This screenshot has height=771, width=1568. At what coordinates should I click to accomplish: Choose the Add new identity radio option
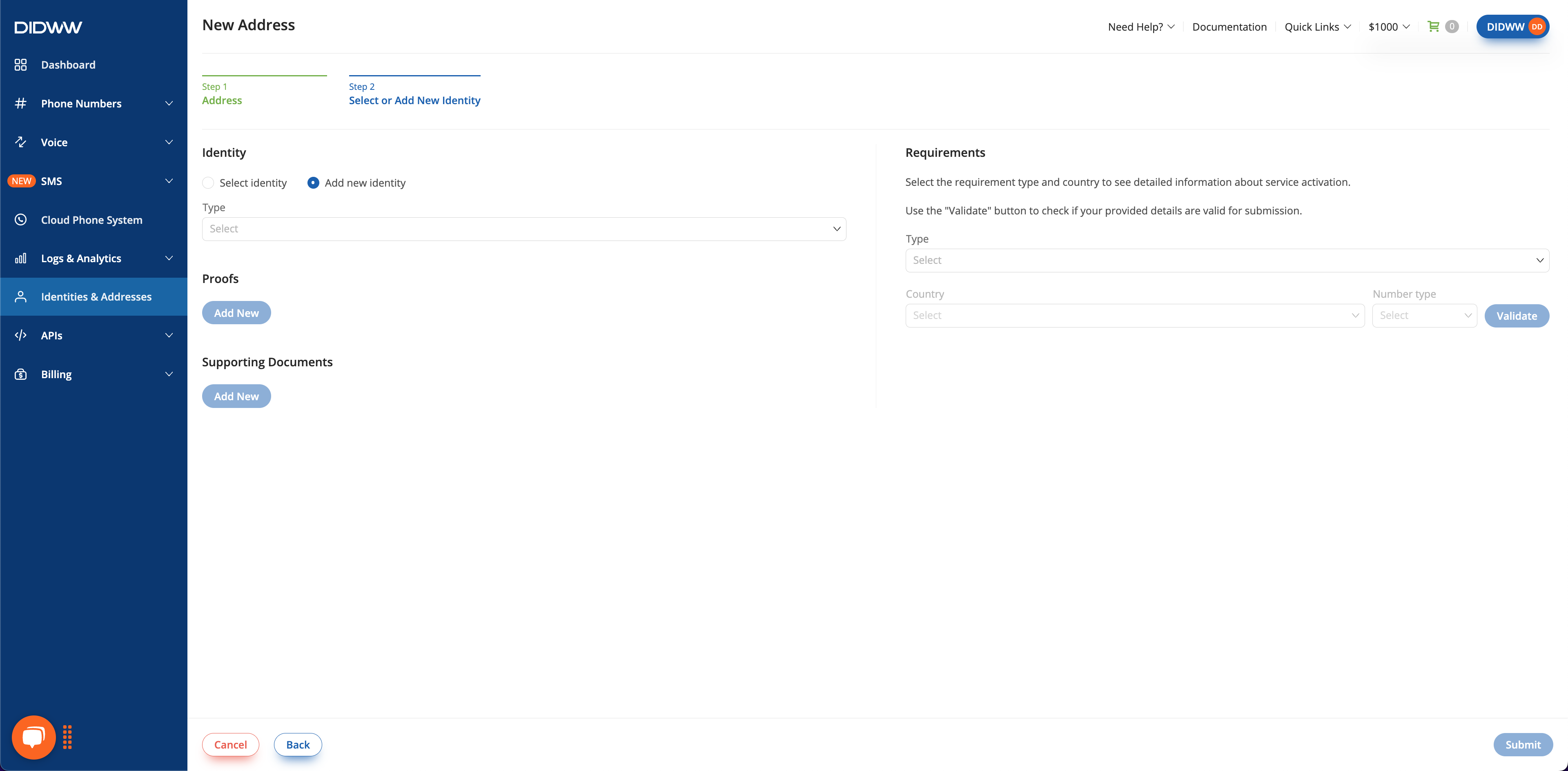pos(314,183)
